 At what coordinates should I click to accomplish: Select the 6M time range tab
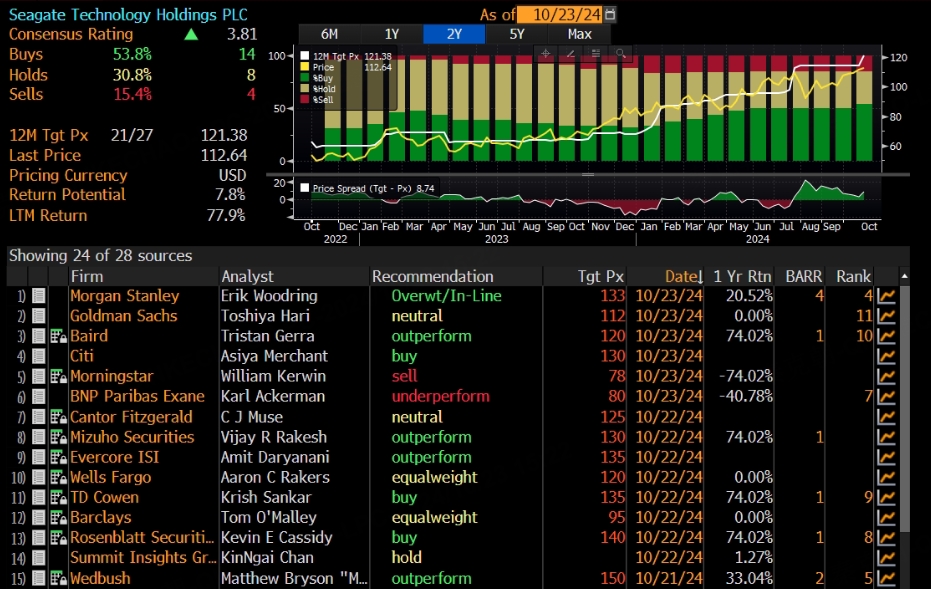pyautogui.click(x=328, y=34)
